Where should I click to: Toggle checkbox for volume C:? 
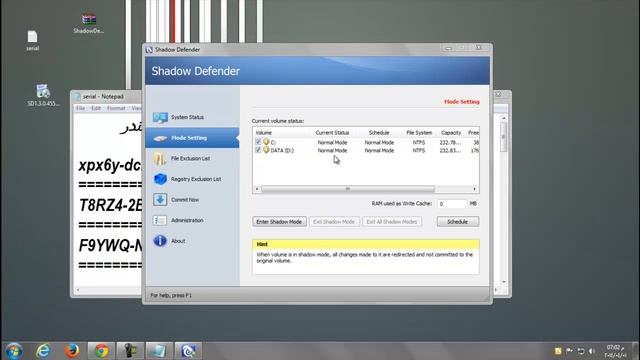click(258, 142)
